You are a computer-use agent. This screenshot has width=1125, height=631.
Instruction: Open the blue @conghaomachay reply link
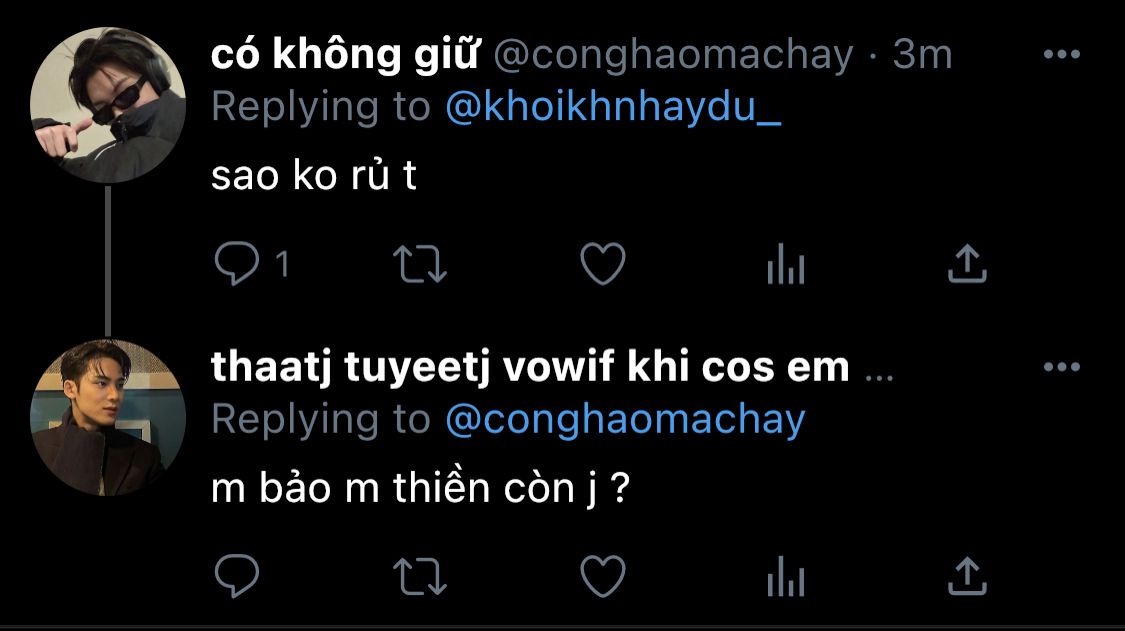624,420
